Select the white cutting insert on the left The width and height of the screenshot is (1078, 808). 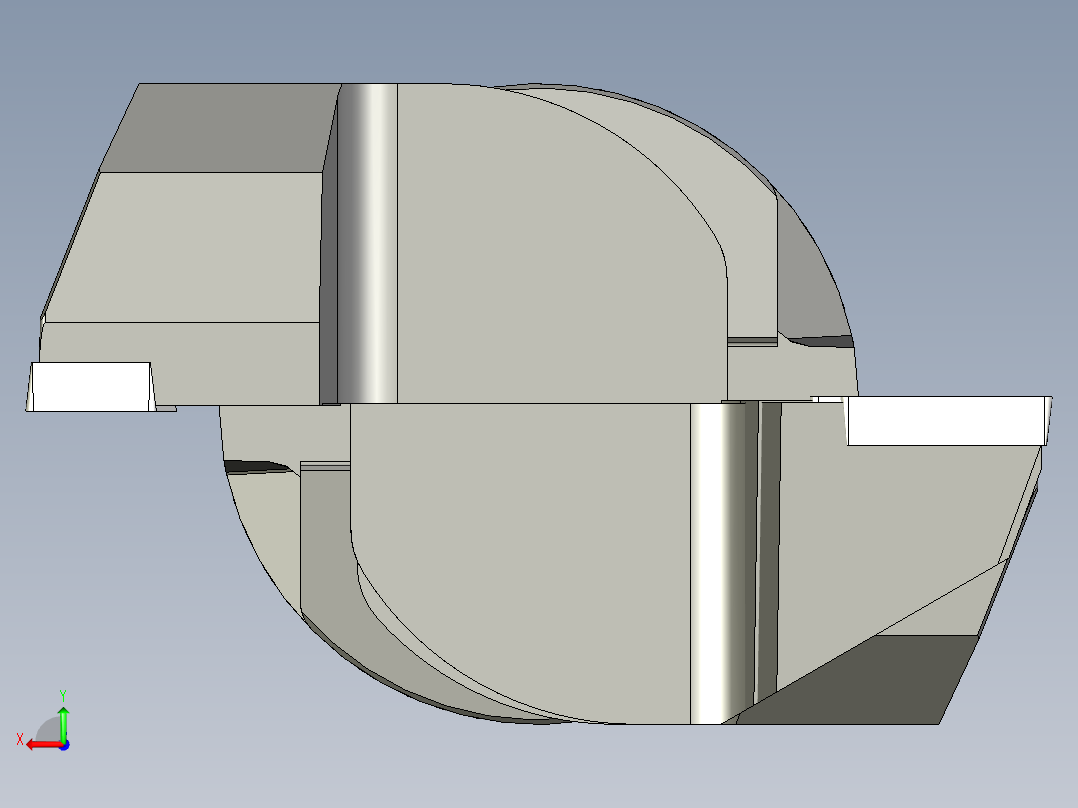tap(91, 387)
